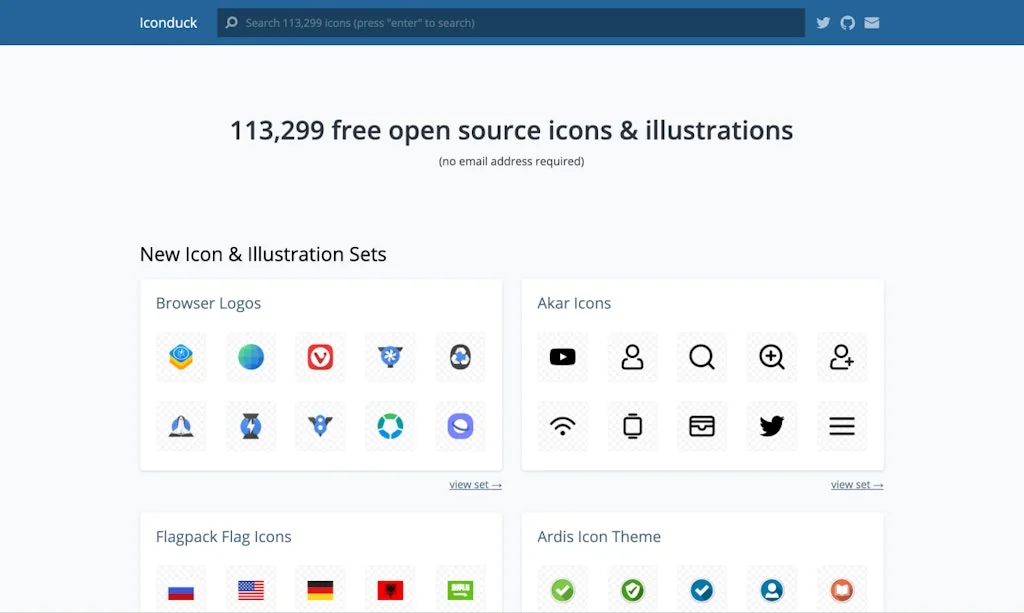The image size is (1024, 613).
Task: Click view set for Akar Icons
Action: tap(856, 484)
